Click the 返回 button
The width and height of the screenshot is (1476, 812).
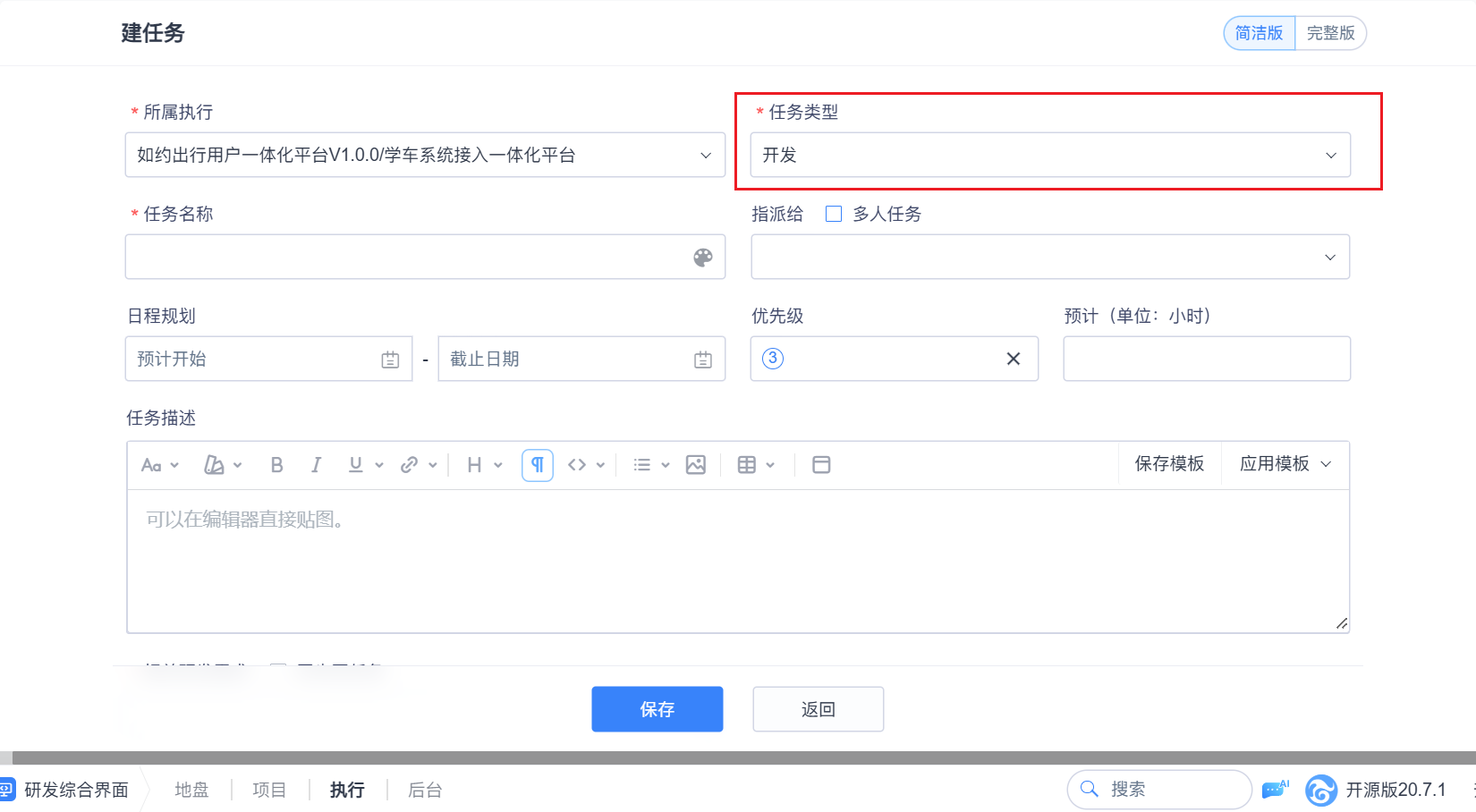(819, 709)
